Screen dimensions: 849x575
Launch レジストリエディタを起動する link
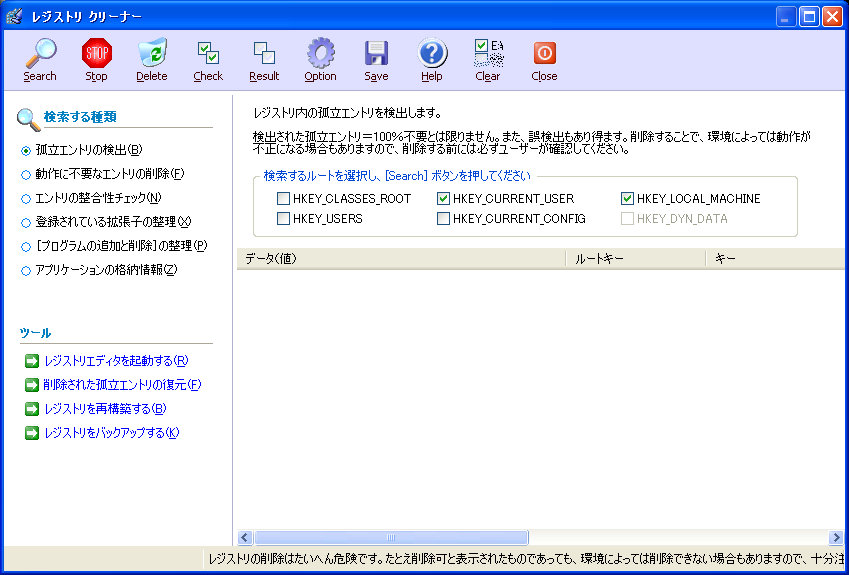pyautogui.click(x=115, y=361)
